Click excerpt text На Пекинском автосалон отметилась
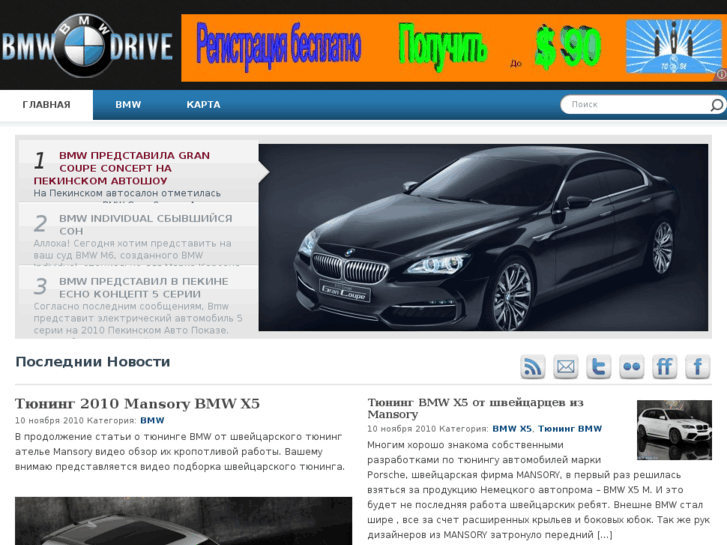The width and height of the screenshot is (727, 545). pos(127,193)
